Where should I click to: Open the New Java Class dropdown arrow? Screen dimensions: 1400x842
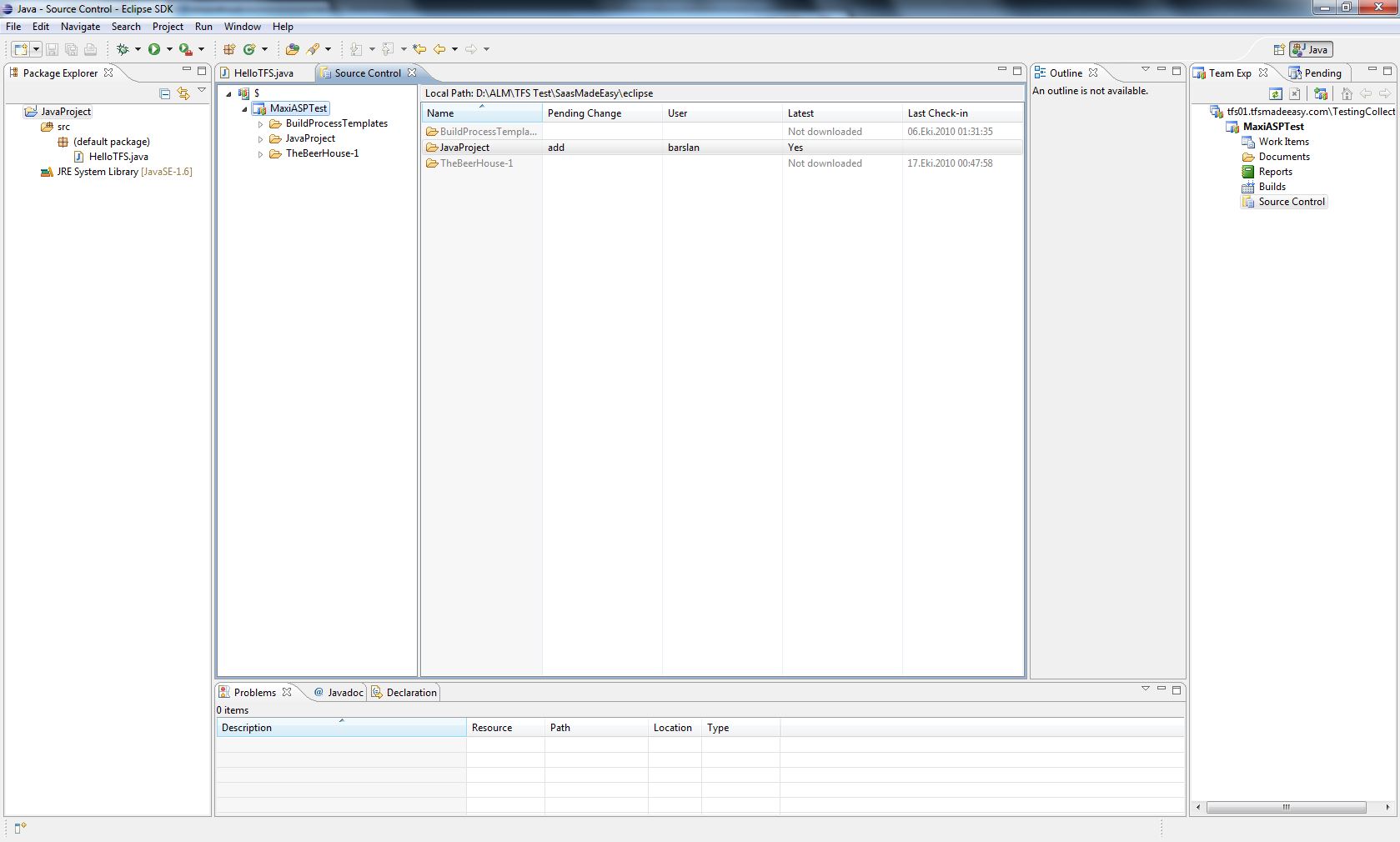264,49
